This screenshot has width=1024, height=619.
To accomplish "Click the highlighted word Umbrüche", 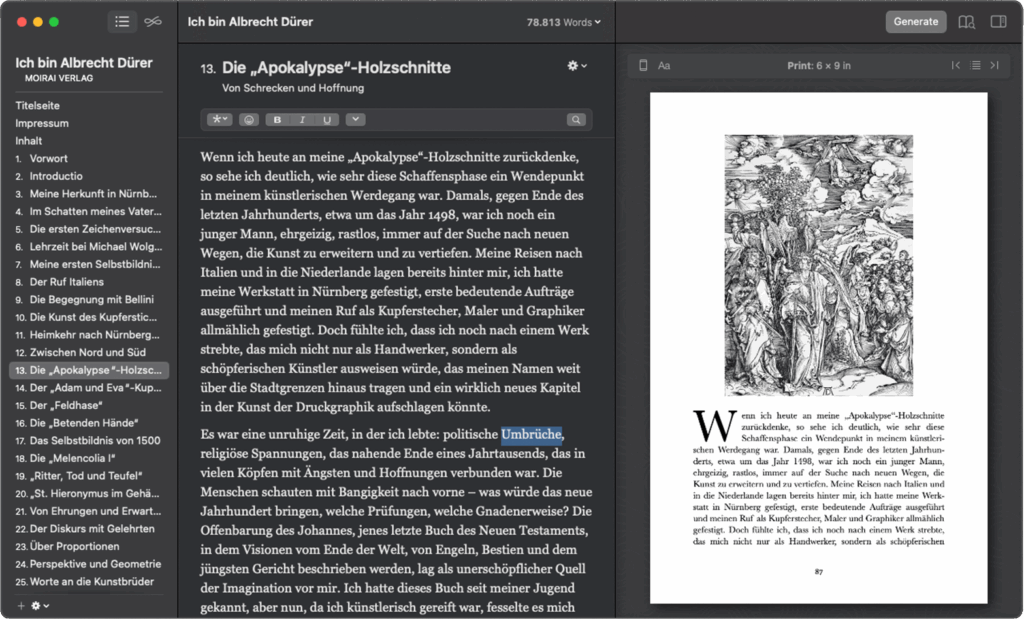I will point(531,434).
